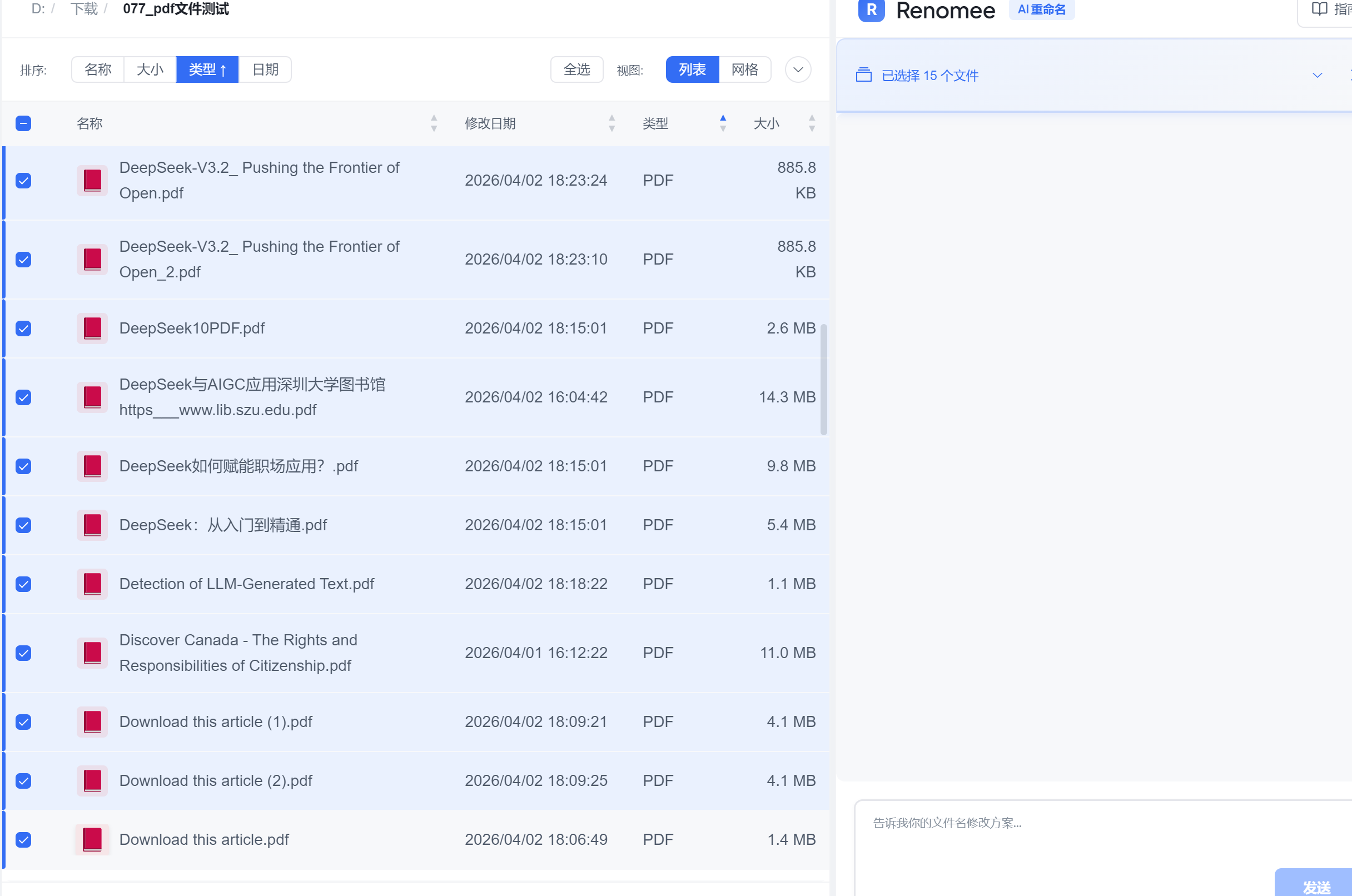Select the 日期 sort tab
This screenshot has height=896, width=1352.
click(265, 69)
